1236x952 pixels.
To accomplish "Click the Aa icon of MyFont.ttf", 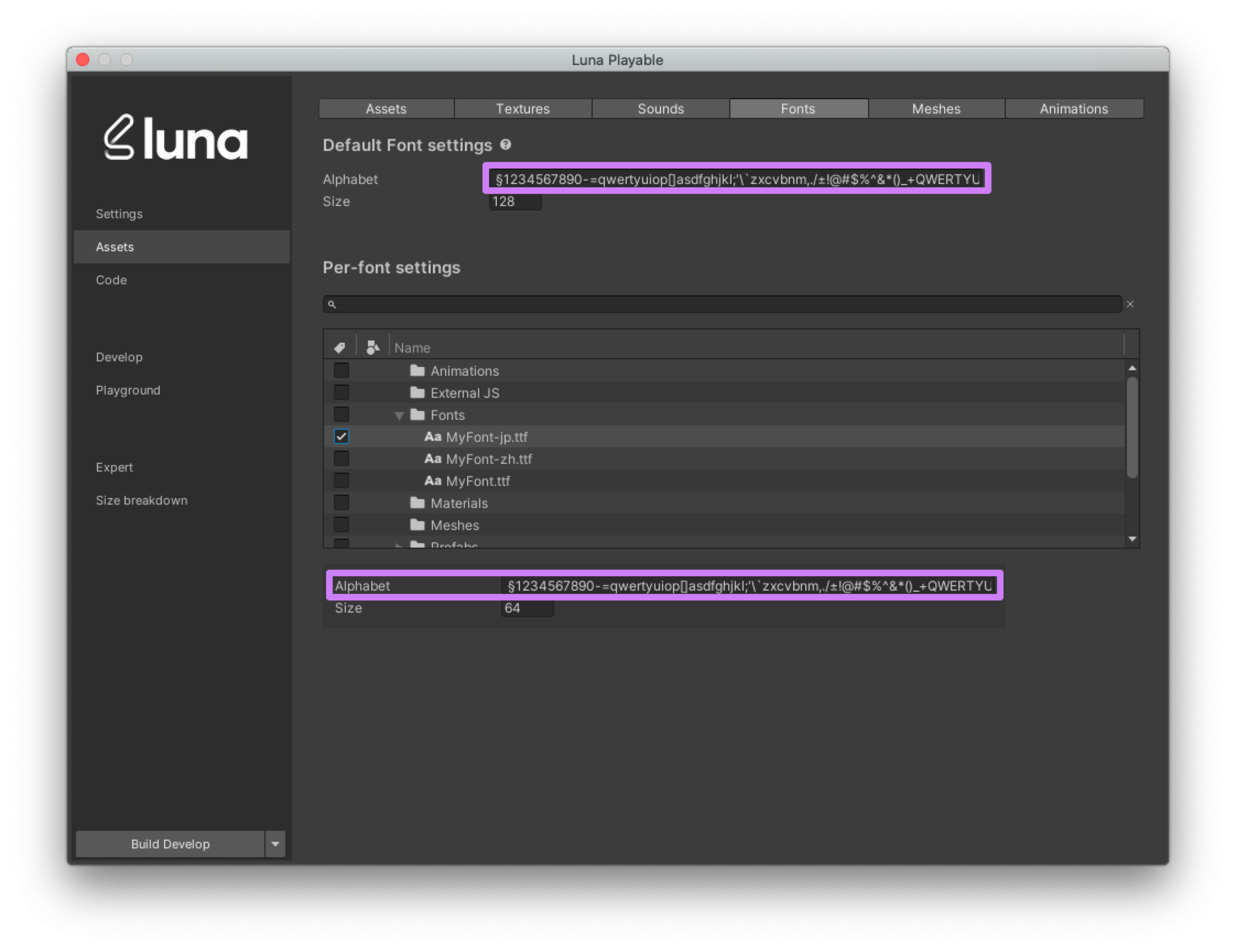I will coord(433,480).
